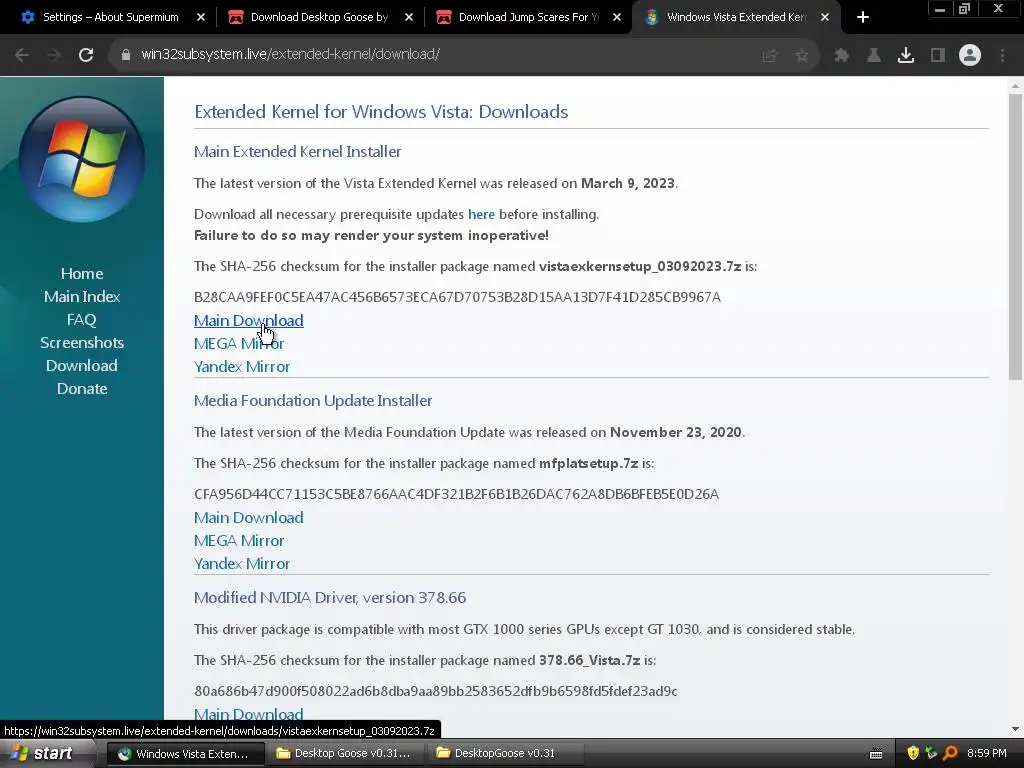This screenshot has width=1024, height=768.
Task: Click Main Download for Media Foundation Update
Action: tap(248, 517)
